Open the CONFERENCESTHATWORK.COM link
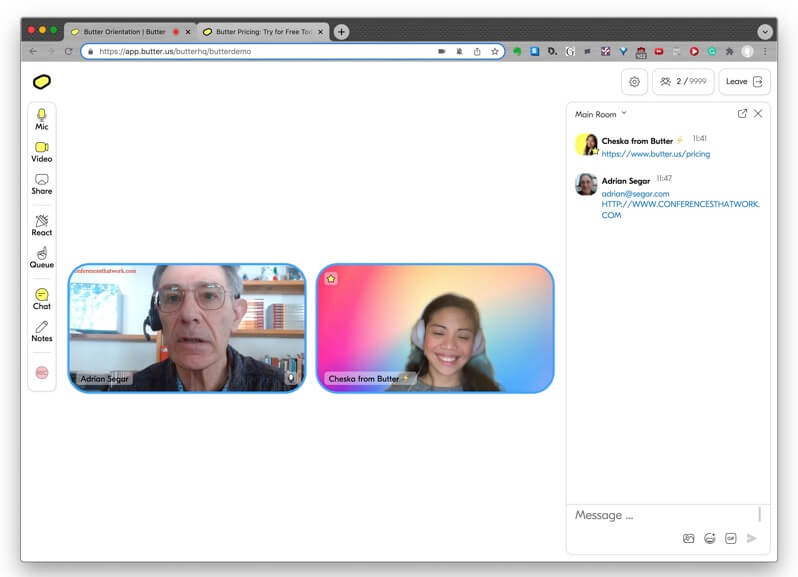798x577 pixels. 680,209
